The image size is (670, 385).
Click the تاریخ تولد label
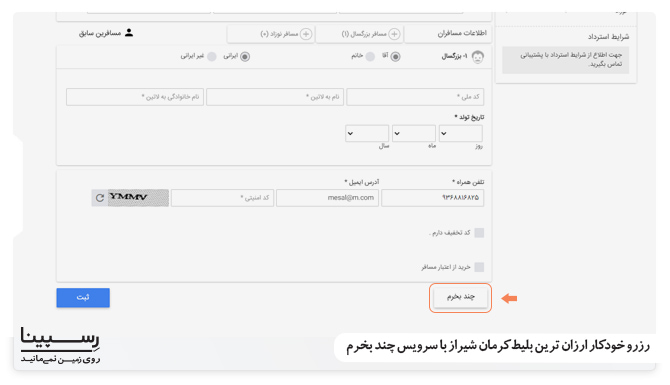[x=469, y=117]
